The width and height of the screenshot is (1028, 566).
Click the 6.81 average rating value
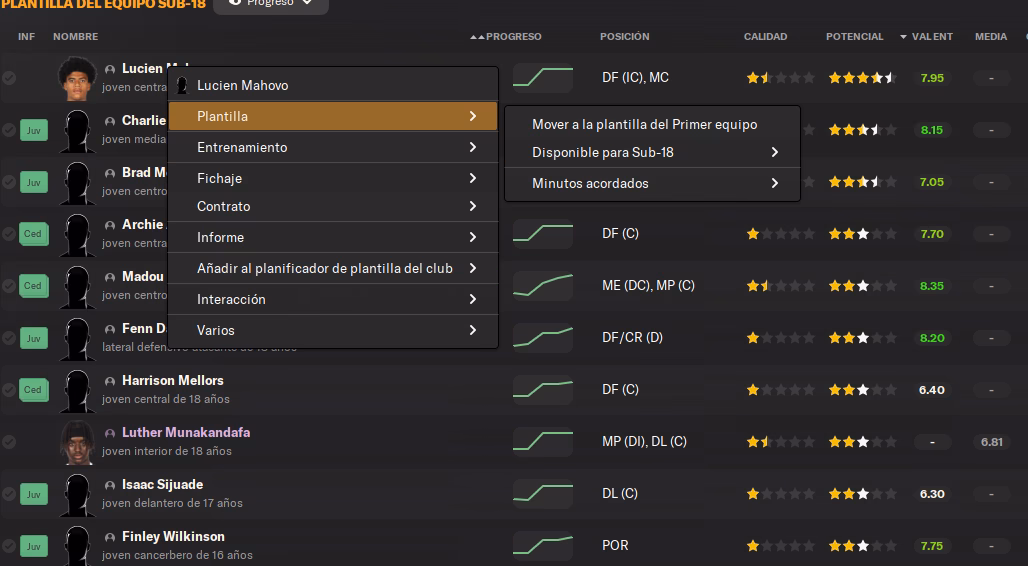point(991,442)
